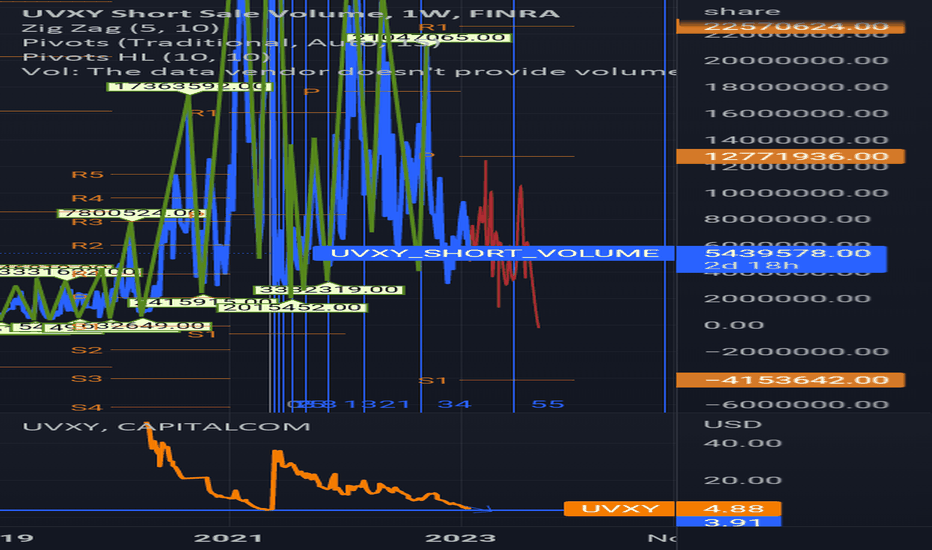Click 0.00 on the volume price scale
932x550 pixels.
(x=734, y=325)
